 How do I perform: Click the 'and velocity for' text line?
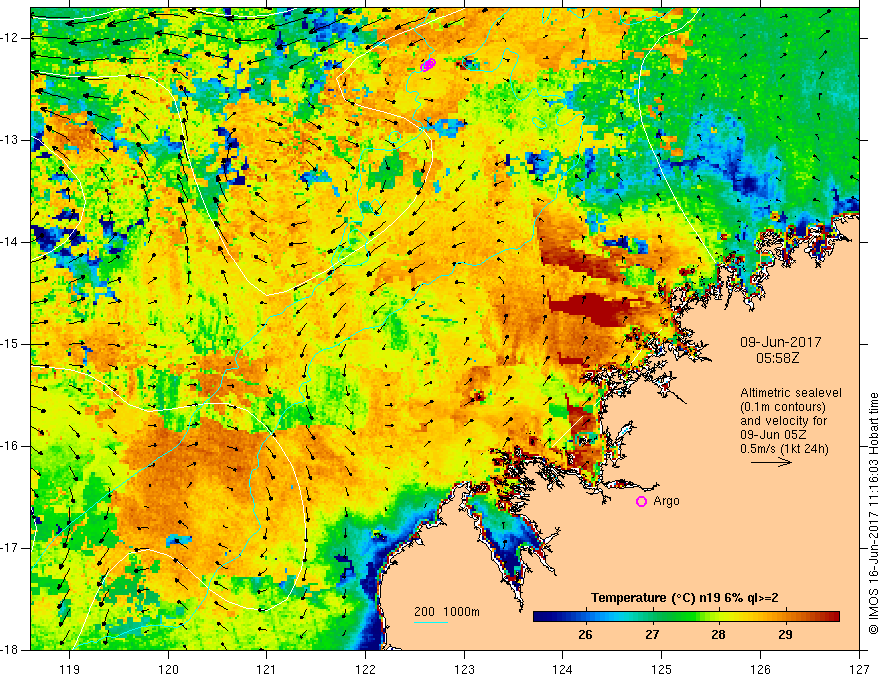[x=783, y=421]
